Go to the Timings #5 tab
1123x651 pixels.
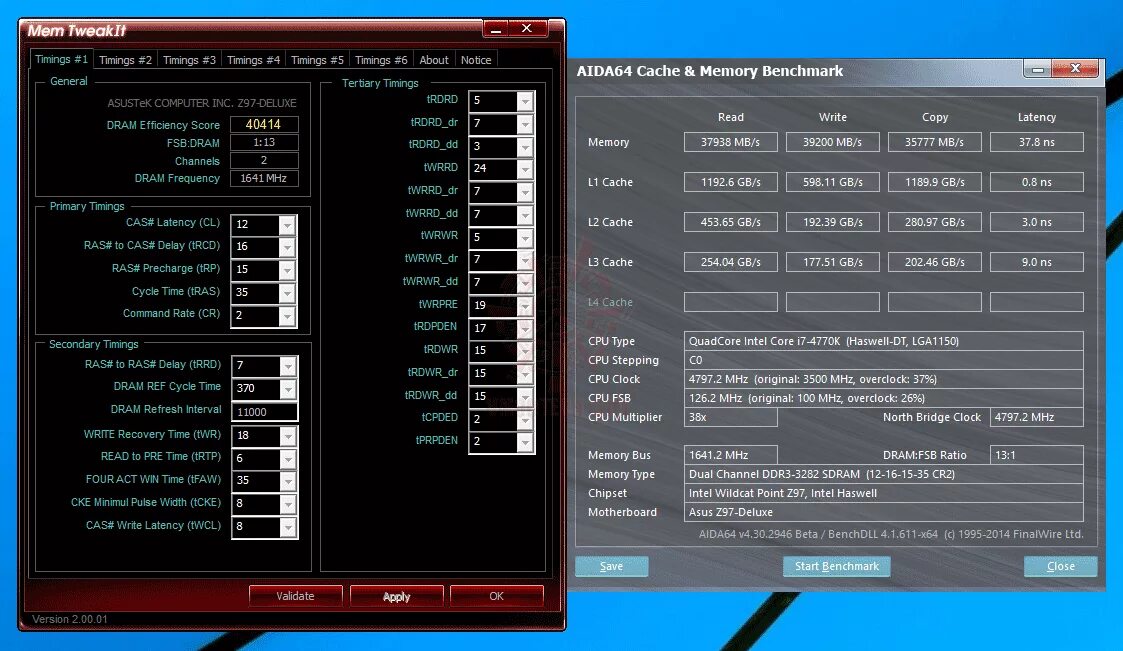tap(317, 60)
